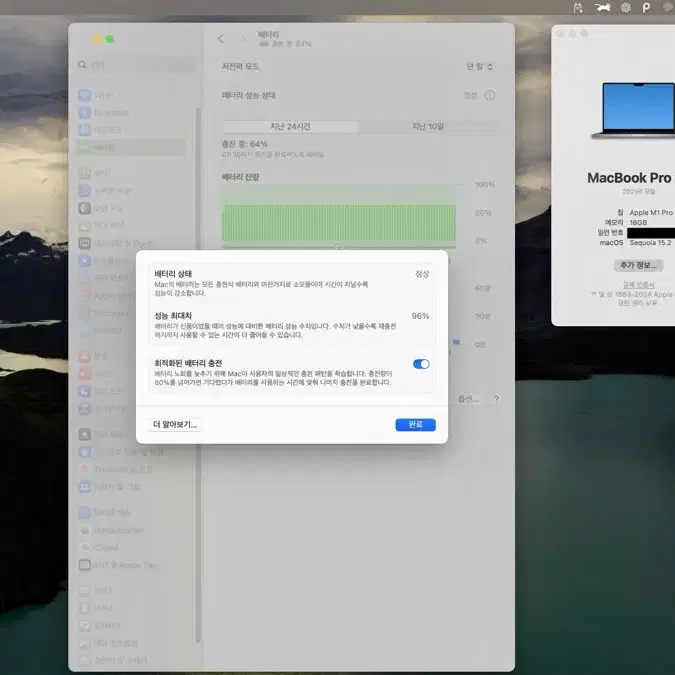Click 추가 정보... in the About window
The image size is (675, 675).
click(638, 265)
